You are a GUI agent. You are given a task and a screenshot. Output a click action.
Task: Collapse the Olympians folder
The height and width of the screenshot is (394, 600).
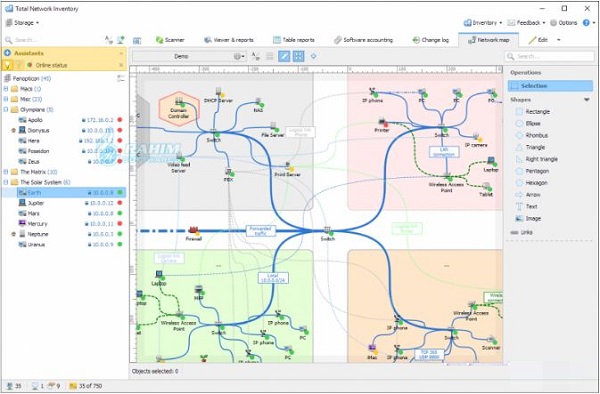coord(6,109)
